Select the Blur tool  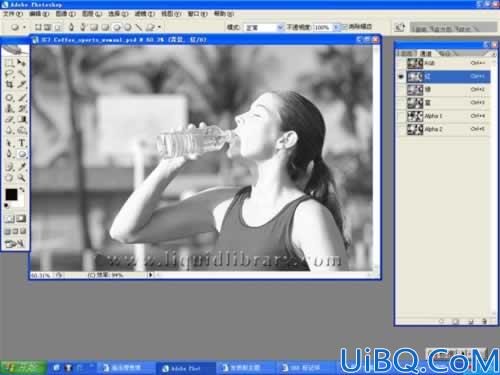9,130
